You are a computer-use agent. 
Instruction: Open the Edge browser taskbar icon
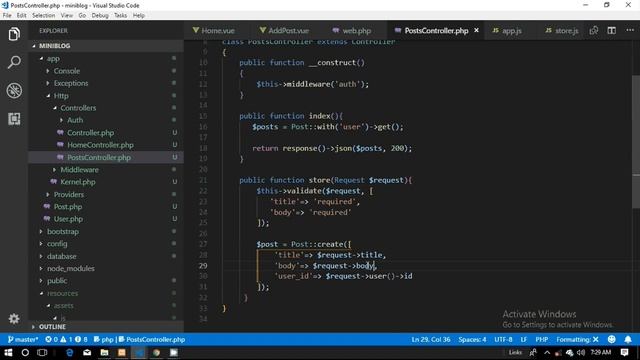click(x=70, y=352)
